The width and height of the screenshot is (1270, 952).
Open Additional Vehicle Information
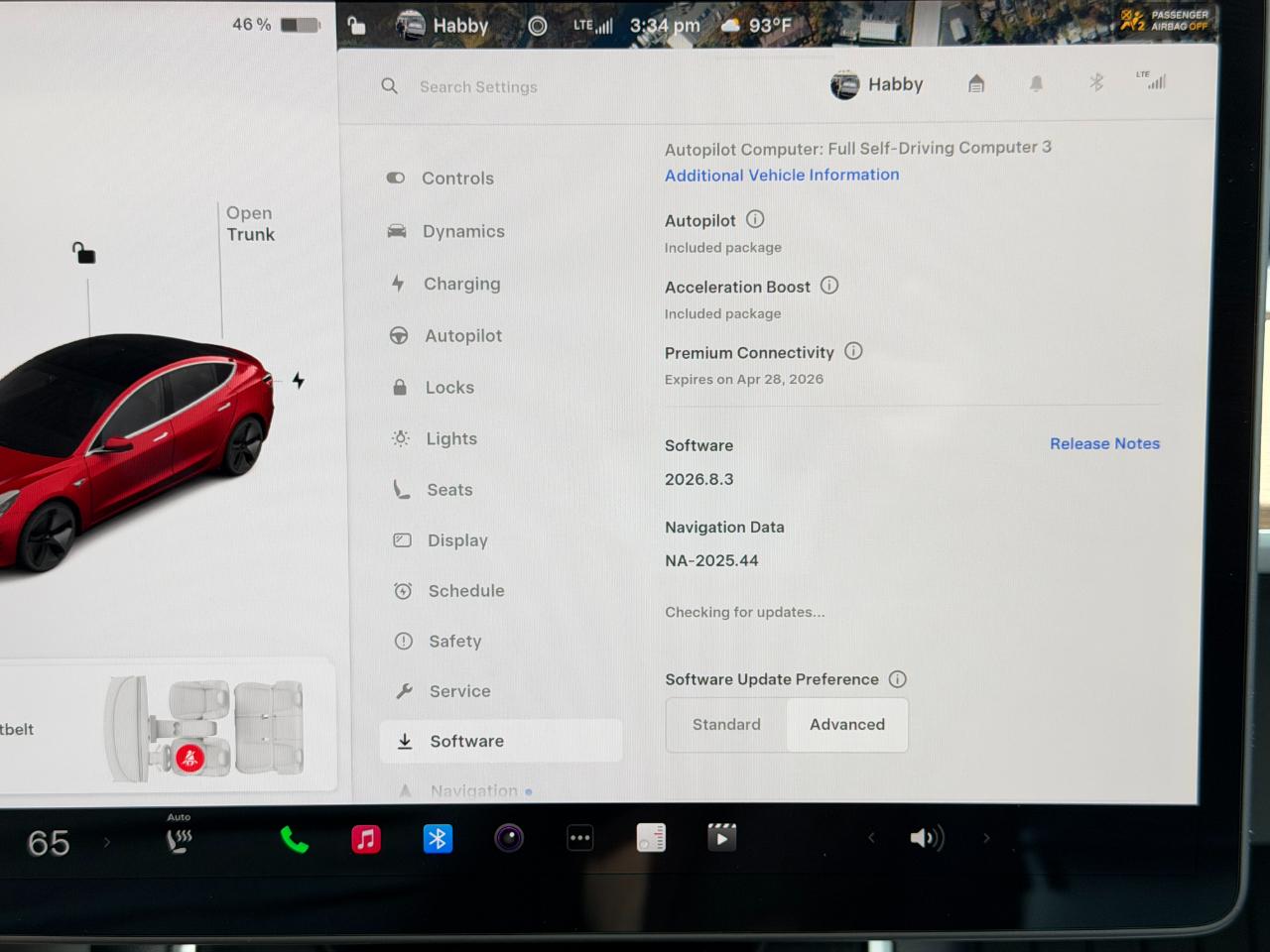[782, 175]
